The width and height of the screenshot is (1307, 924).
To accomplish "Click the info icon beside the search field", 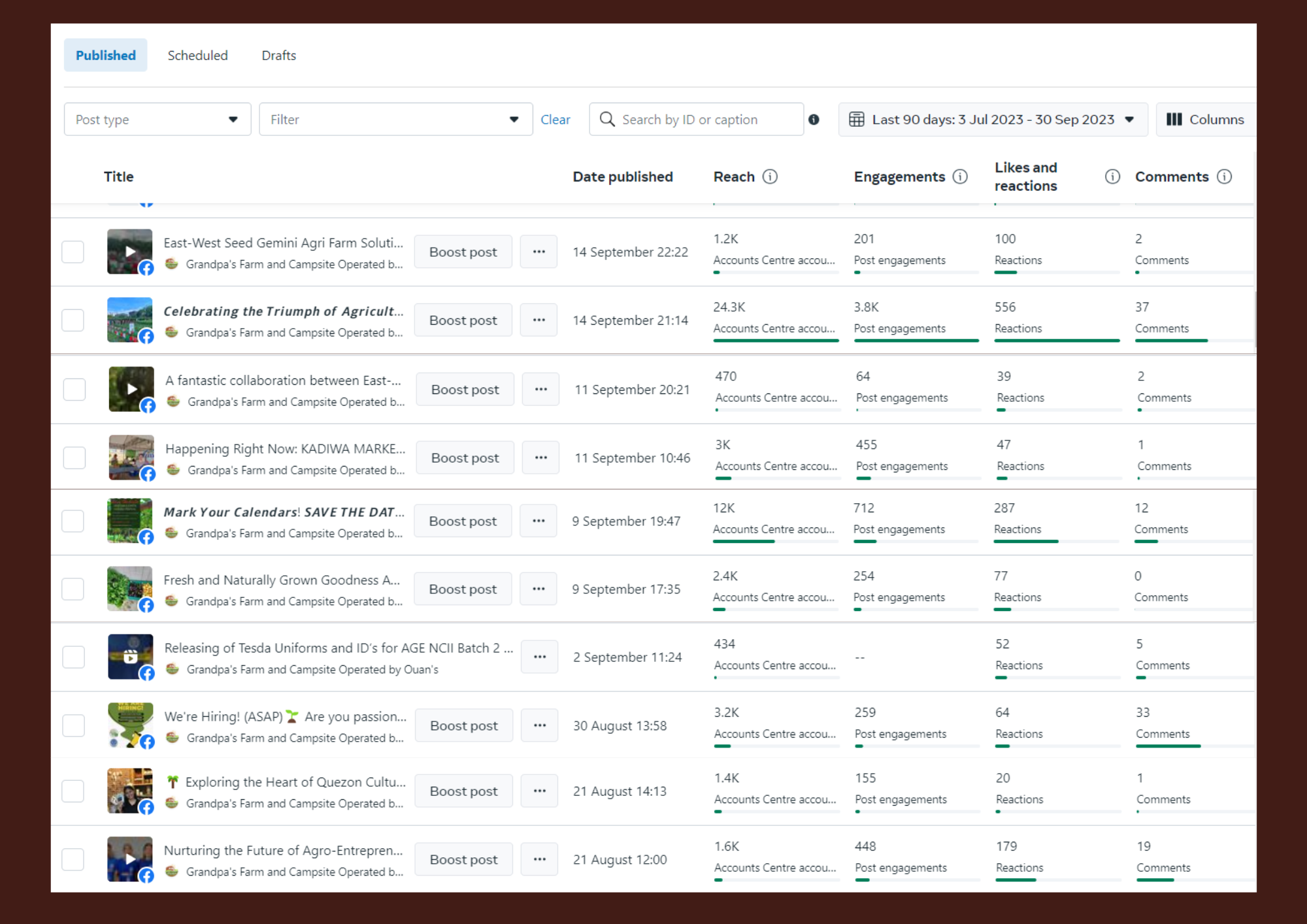I will point(814,120).
